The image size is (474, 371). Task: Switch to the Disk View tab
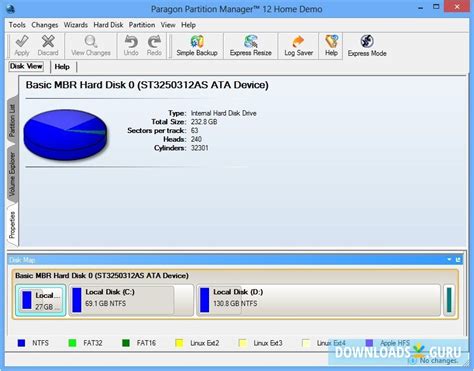26,66
